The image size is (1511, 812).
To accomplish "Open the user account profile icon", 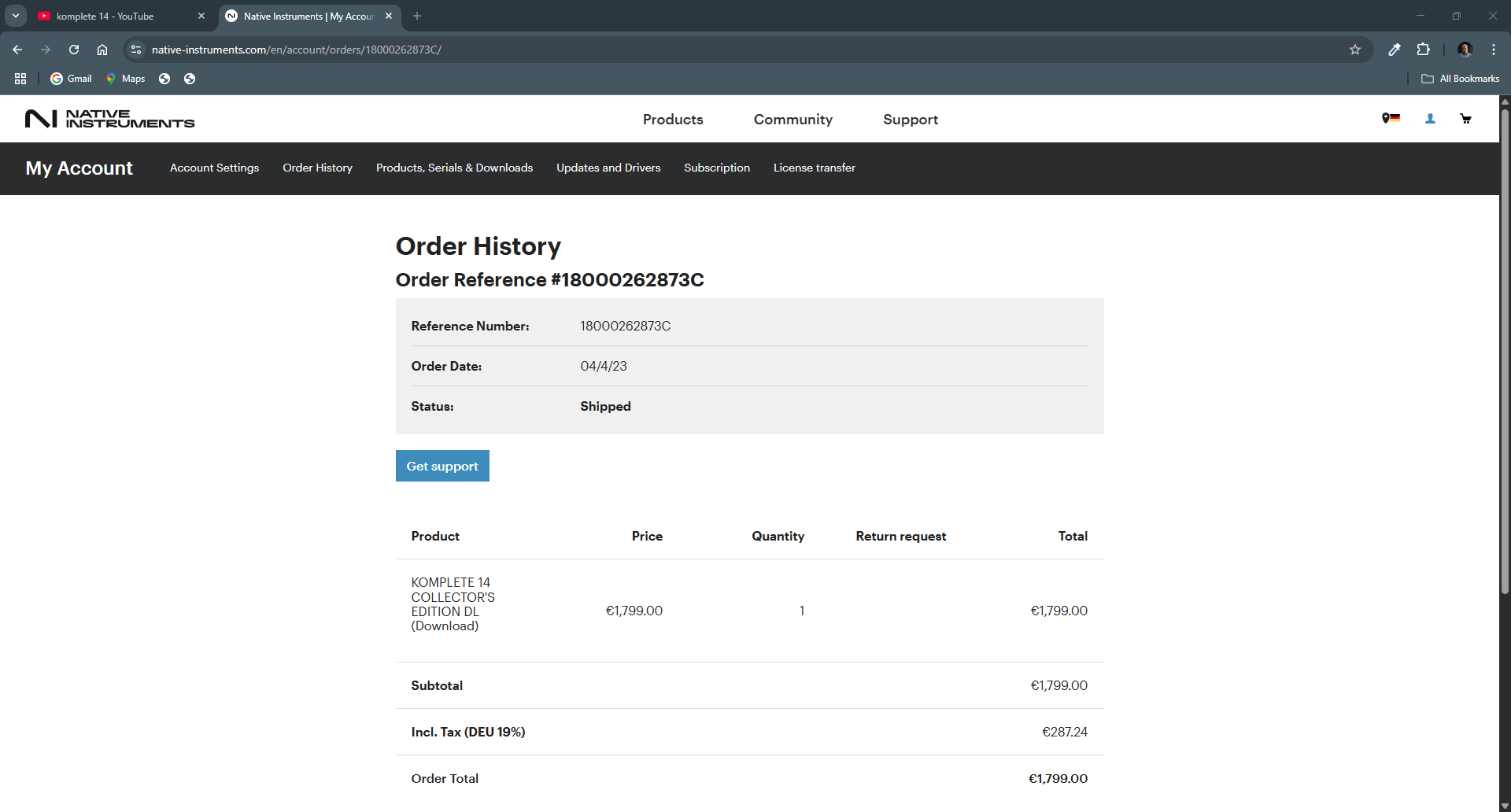I will pos(1430,119).
